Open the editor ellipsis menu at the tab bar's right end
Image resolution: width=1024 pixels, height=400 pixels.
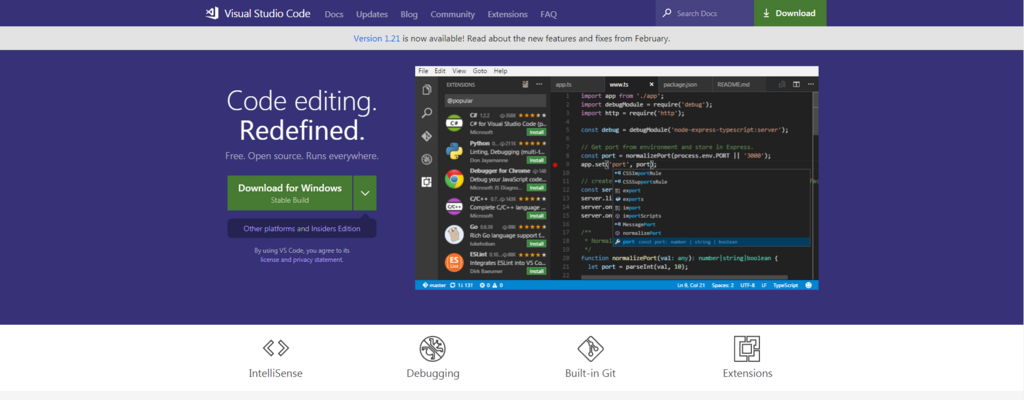(810, 84)
